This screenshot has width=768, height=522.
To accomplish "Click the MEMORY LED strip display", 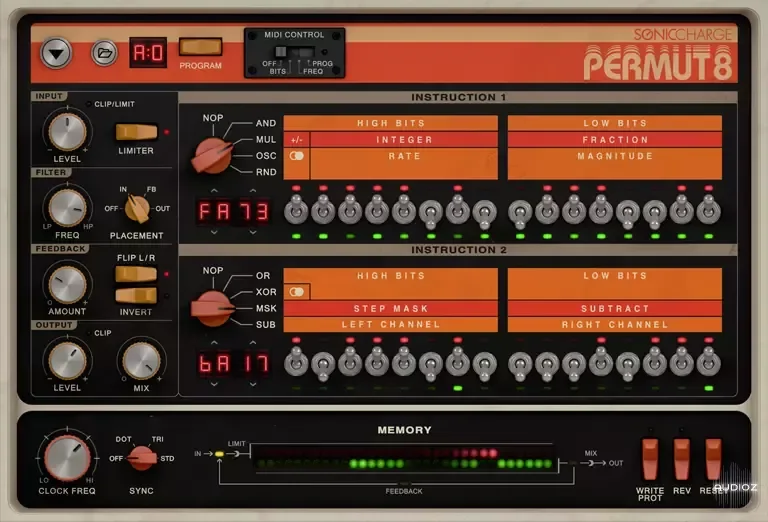I will pyautogui.click(x=404, y=458).
